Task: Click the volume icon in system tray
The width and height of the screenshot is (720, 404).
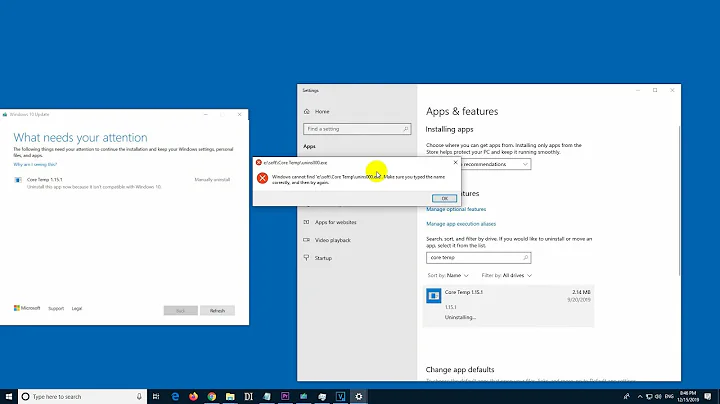Action: click(658, 396)
